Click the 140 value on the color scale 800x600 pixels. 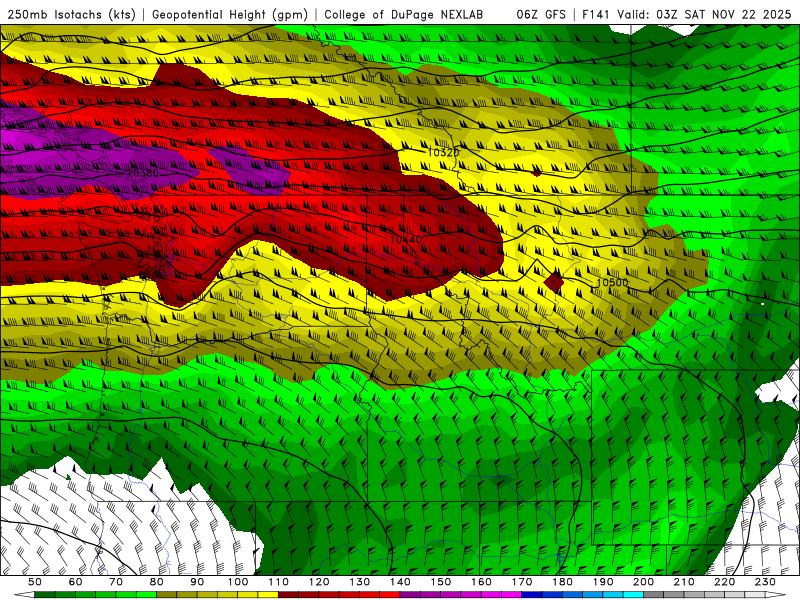[400, 582]
